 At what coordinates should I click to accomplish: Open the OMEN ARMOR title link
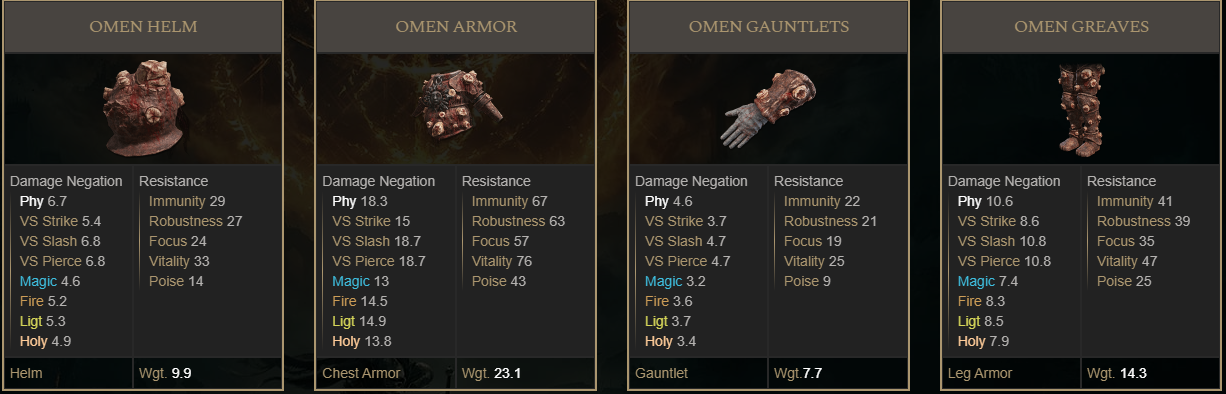[x=456, y=27]
